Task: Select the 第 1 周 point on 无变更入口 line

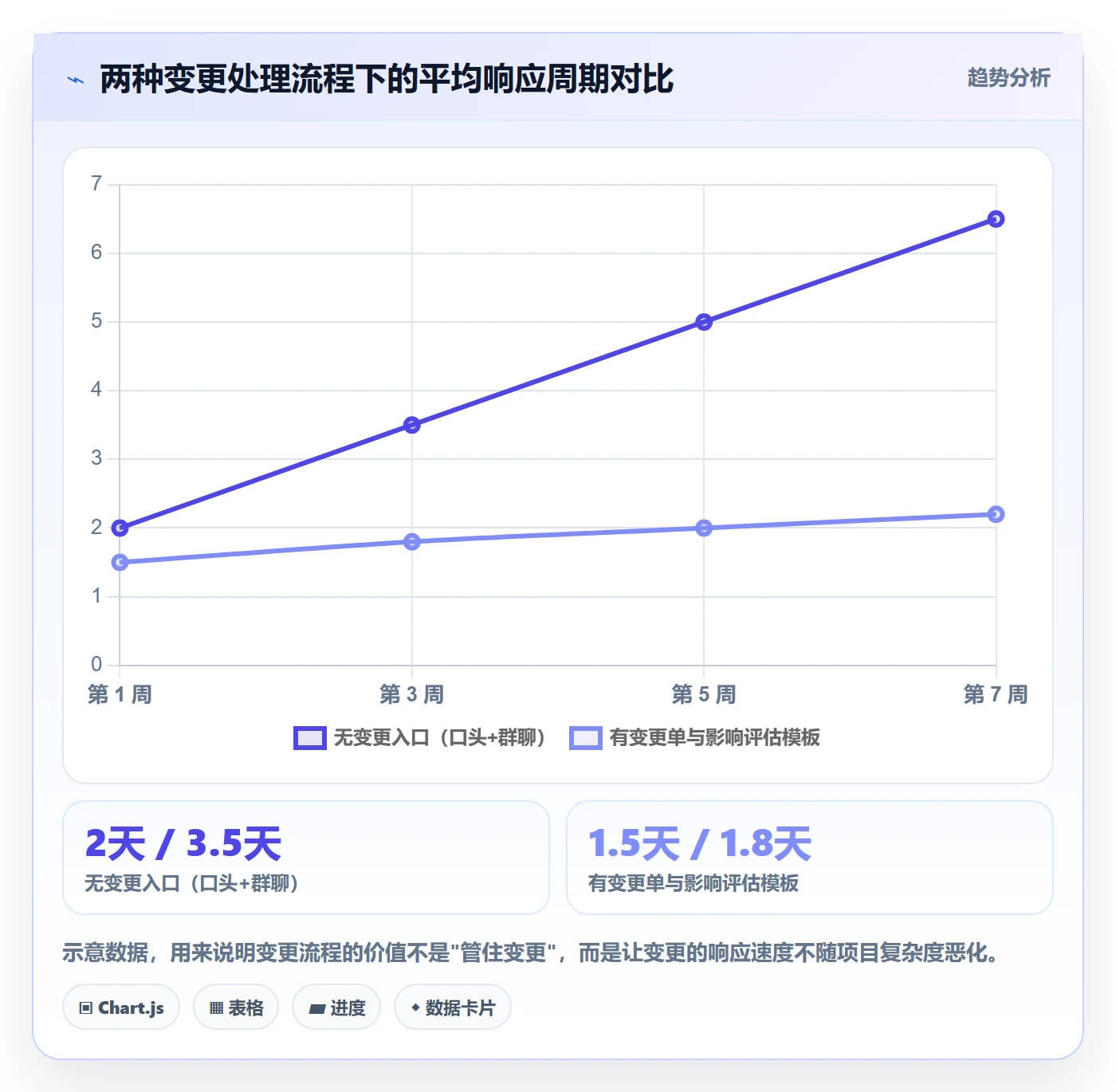Action: point(120,528)
